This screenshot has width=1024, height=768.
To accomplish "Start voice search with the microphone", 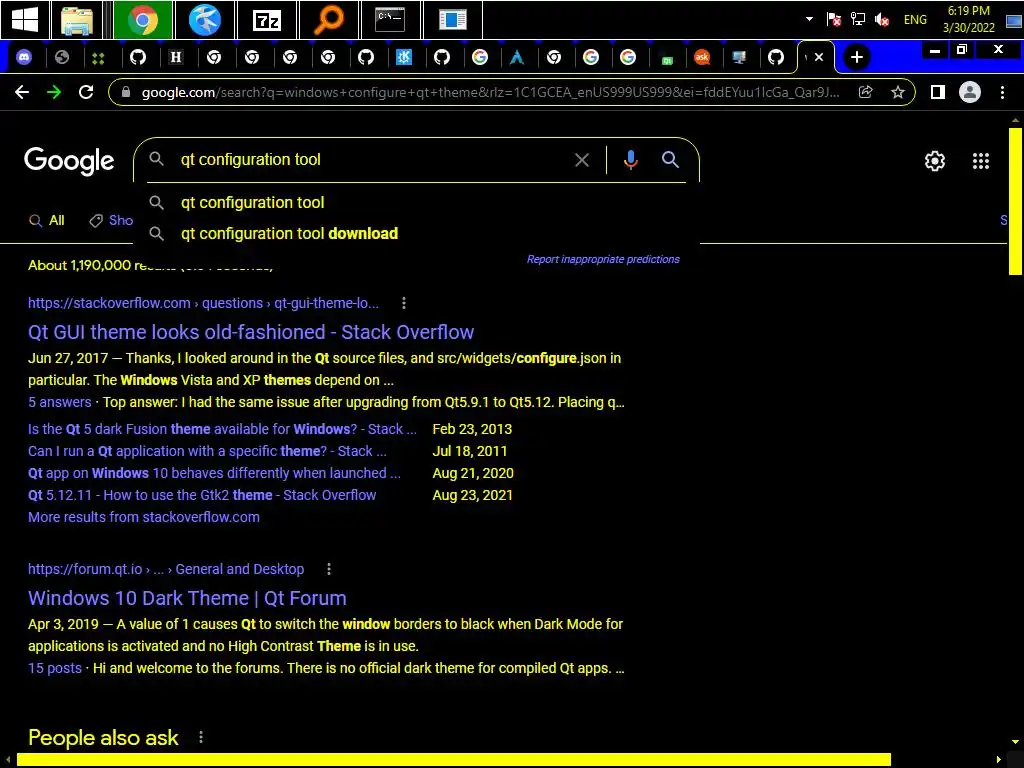I will (x=630, y=160).
